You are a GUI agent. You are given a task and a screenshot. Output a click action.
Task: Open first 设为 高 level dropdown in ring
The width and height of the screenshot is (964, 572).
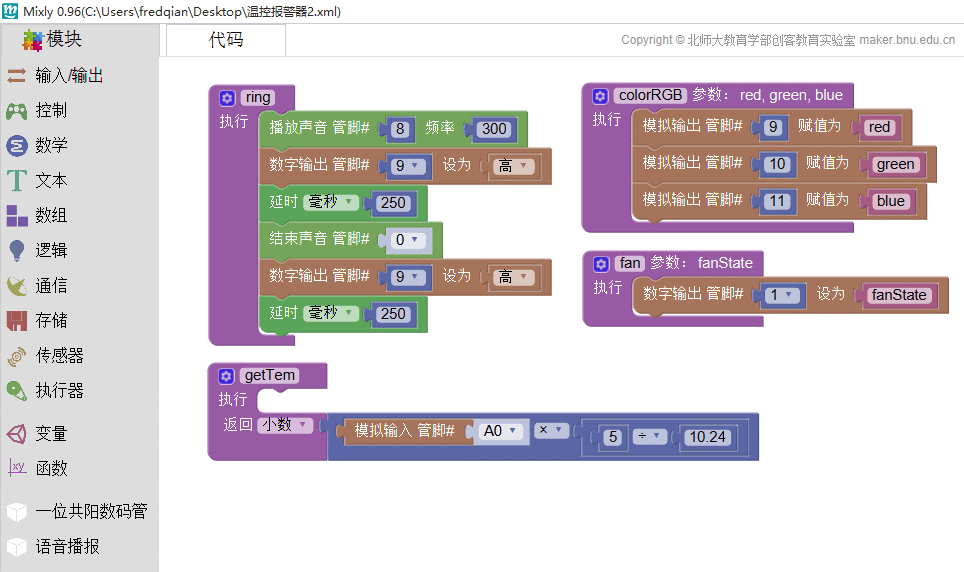point(513,166)
